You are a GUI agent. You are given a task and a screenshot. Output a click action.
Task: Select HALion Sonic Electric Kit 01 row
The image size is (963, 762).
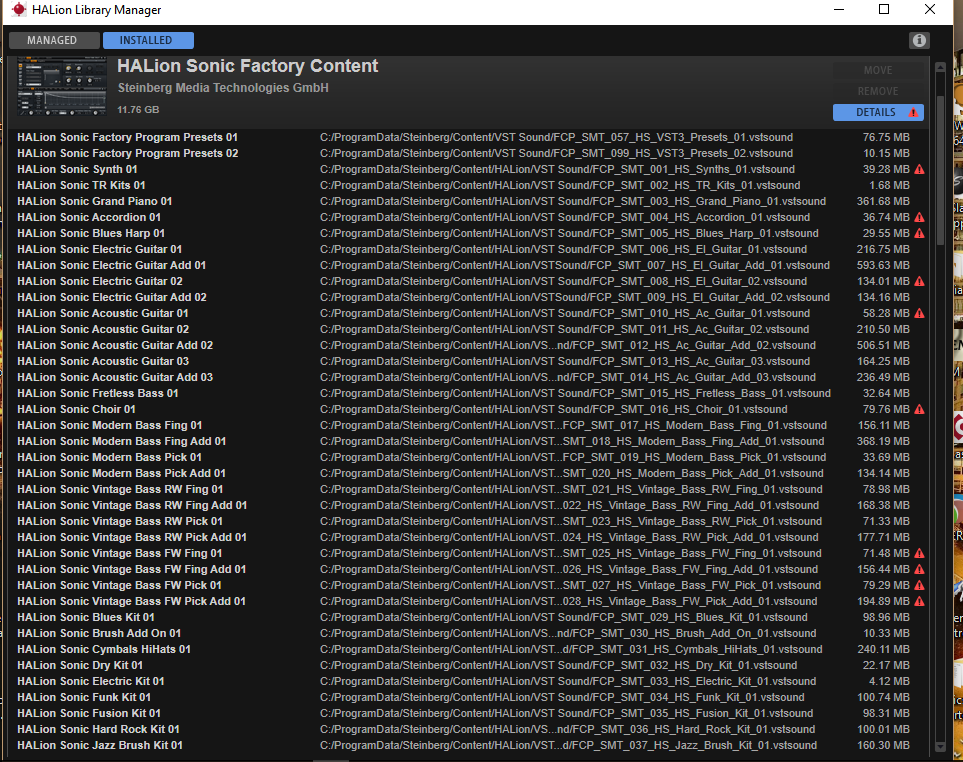tap(469, 681)
